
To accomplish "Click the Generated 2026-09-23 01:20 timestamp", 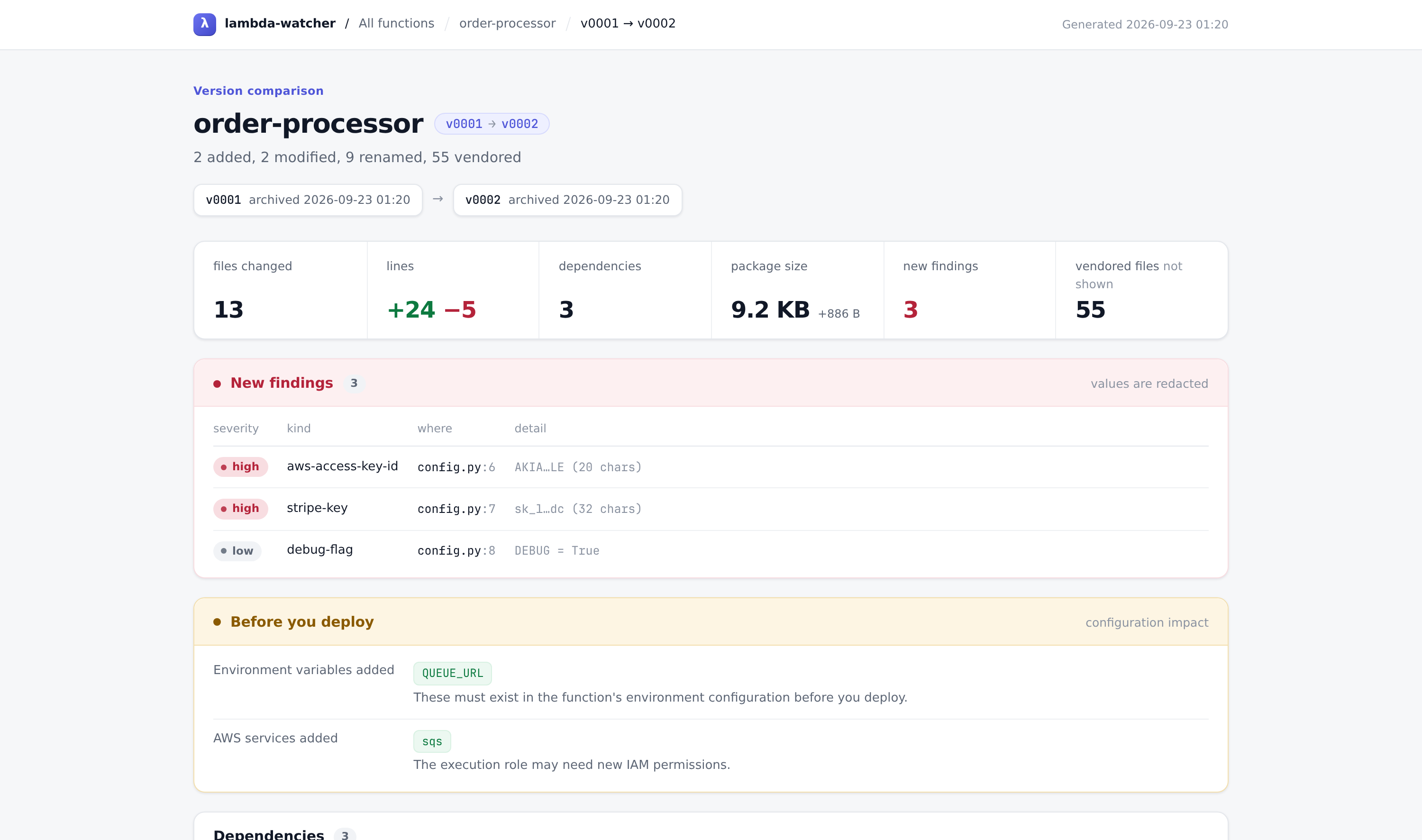I will (1145, 24).
